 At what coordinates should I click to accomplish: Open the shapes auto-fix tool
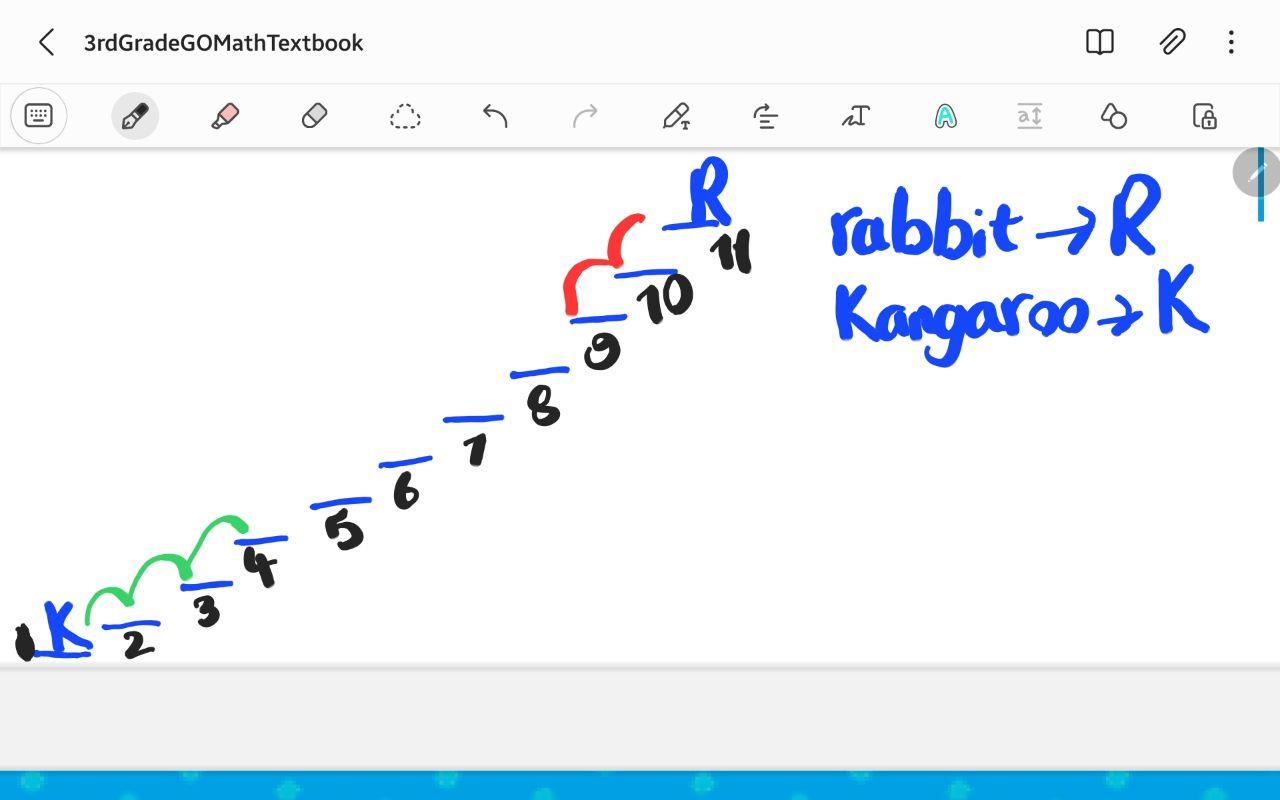tap(1113, 116)
